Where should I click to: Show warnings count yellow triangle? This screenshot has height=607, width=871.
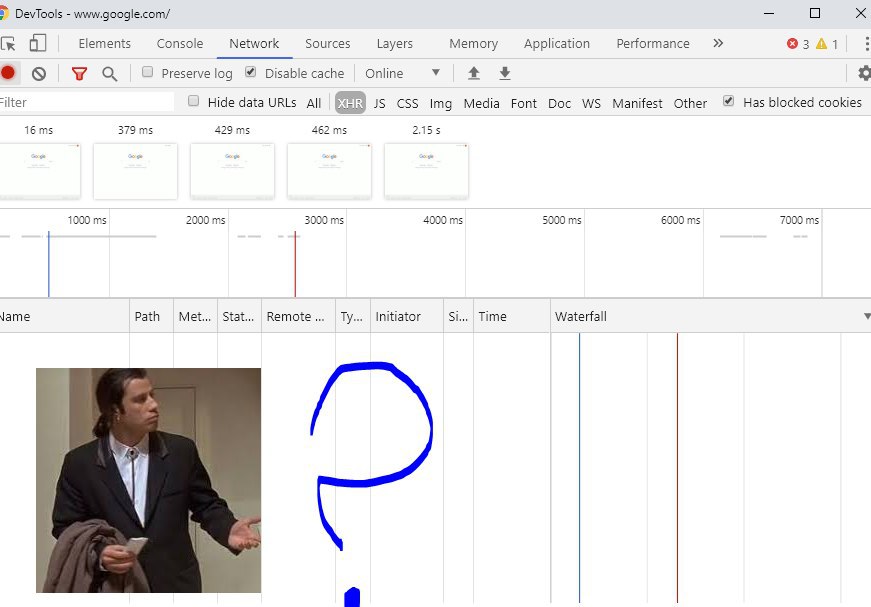click(x=821, y=43)
